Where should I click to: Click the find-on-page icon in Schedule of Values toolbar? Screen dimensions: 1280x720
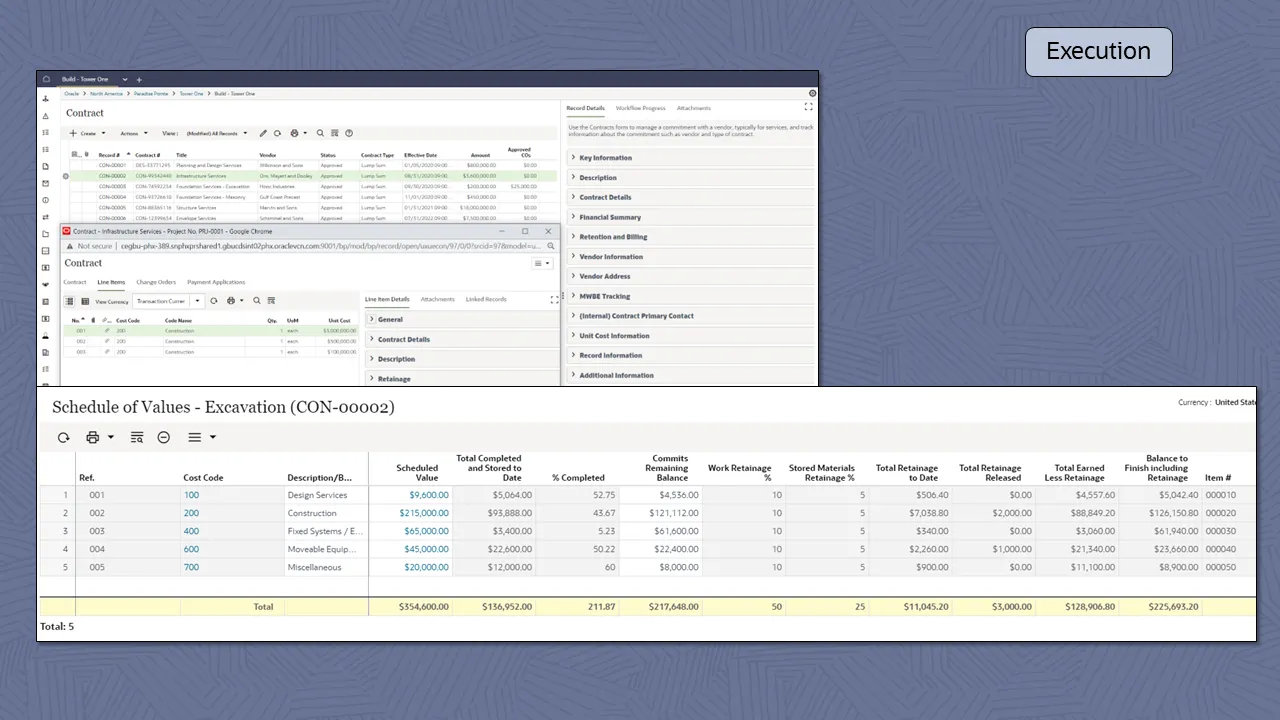[137, 438]
